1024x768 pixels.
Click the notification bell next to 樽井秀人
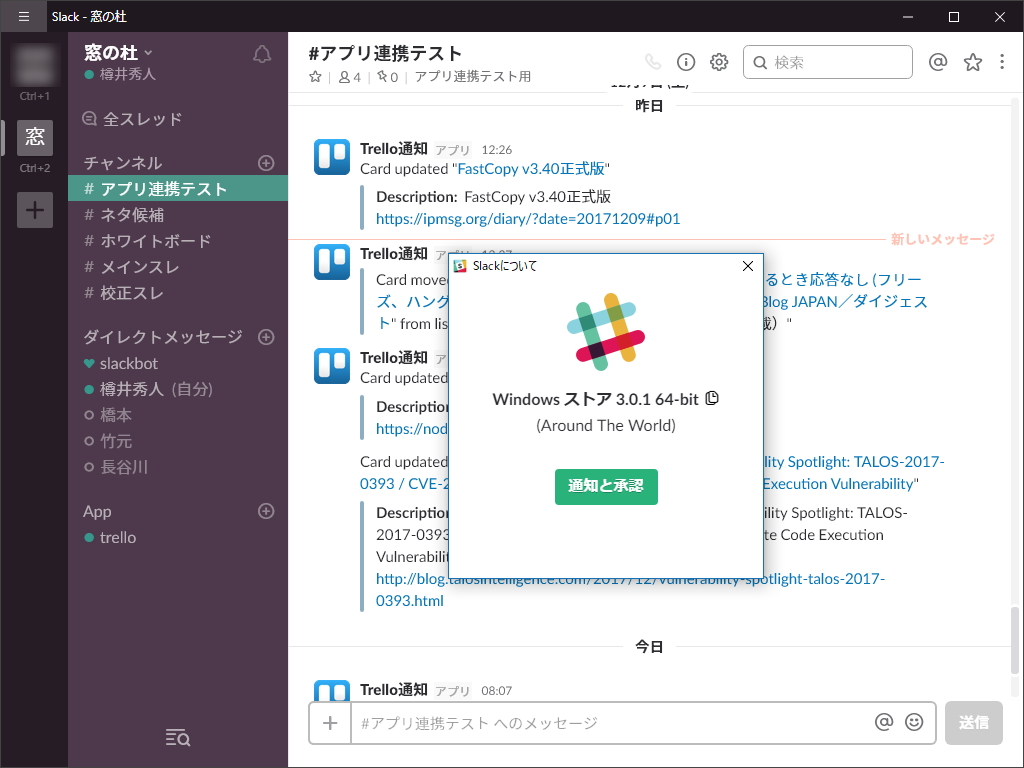coord(261,56)
